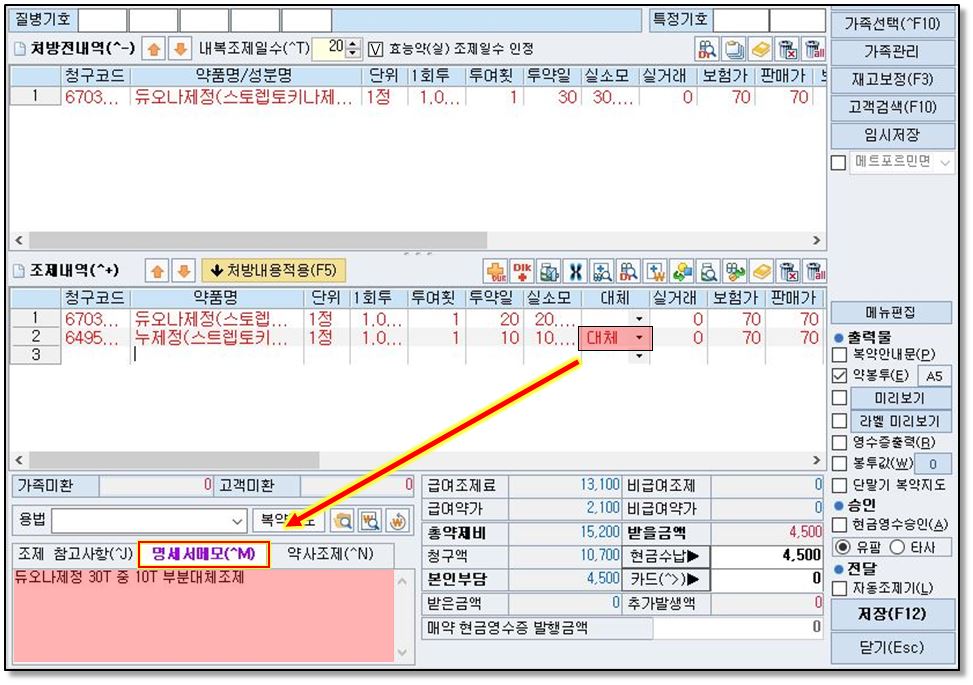Image resolution: width=973 pixels, height=685 pixels.
Task: Expand the 용법 combo box
Action: coord(237,520)
